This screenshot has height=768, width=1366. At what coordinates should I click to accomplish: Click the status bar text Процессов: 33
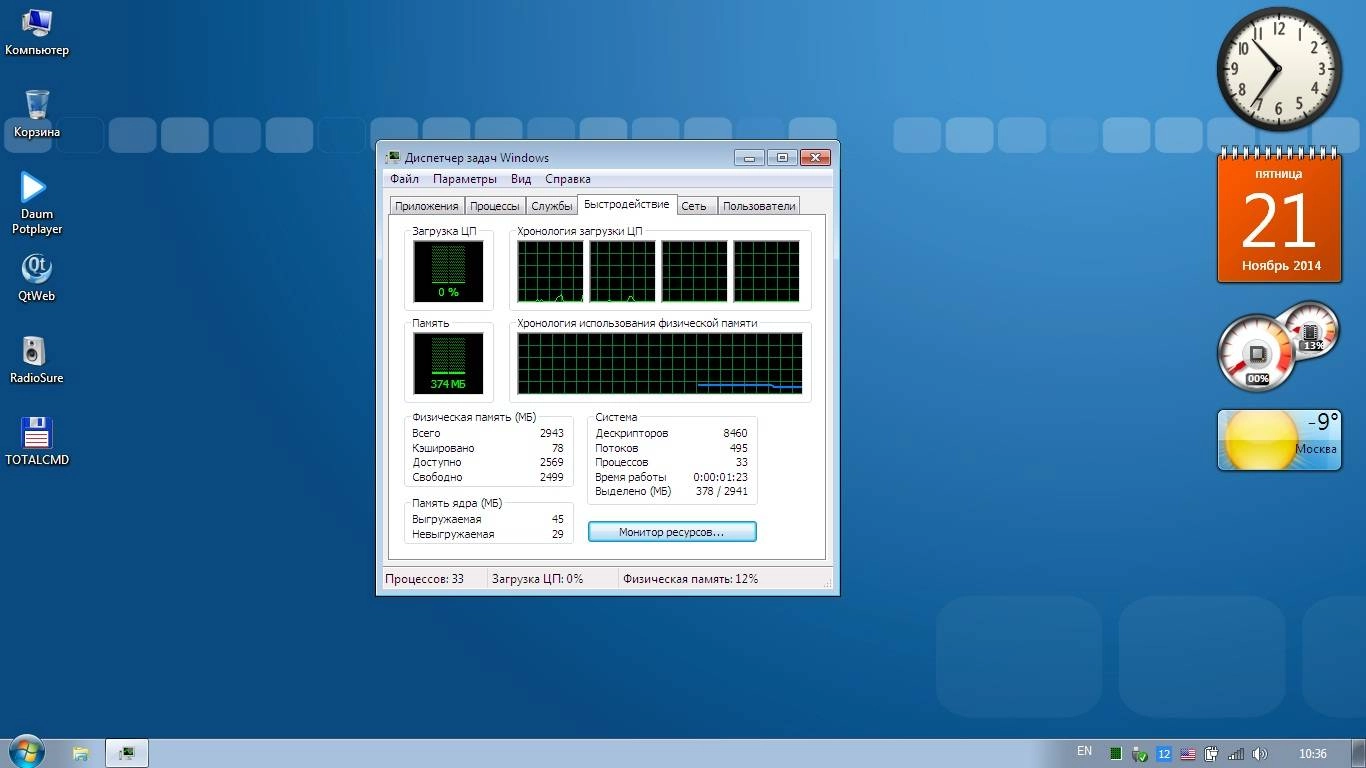click(425, 578)
